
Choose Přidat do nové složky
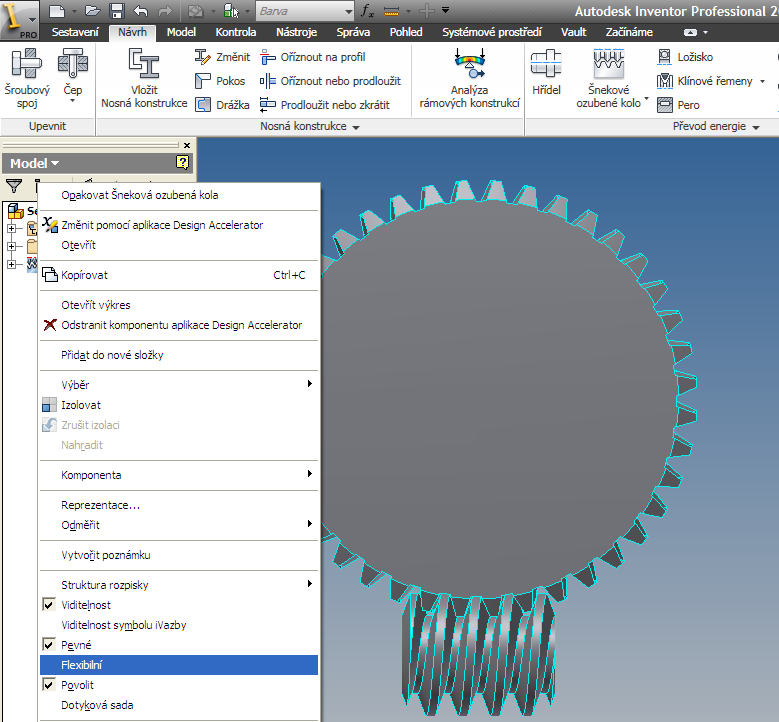179,355
